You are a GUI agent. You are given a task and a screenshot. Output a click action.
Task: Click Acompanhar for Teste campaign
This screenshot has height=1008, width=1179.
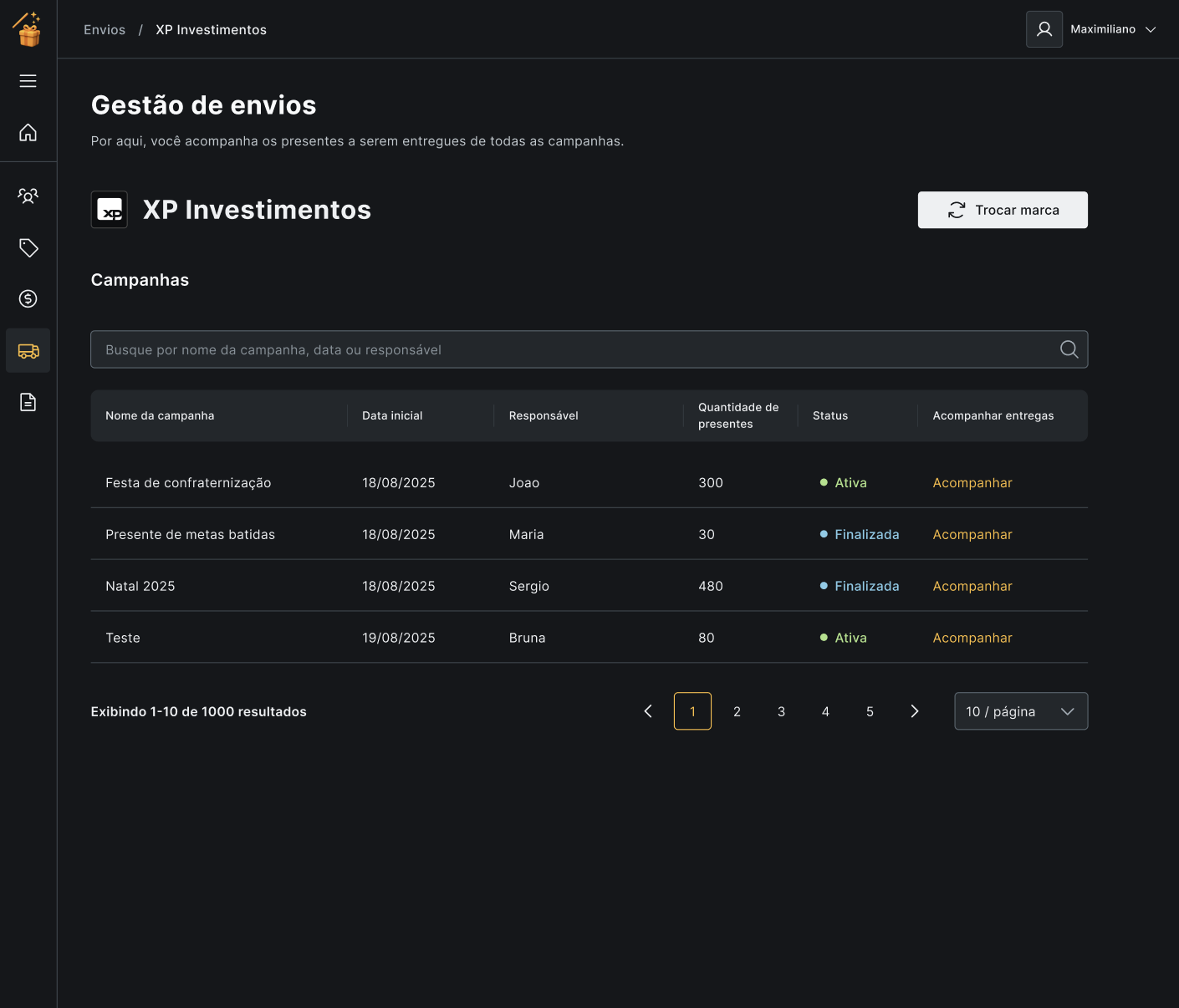pyautogui.click(x=972, y=638)
